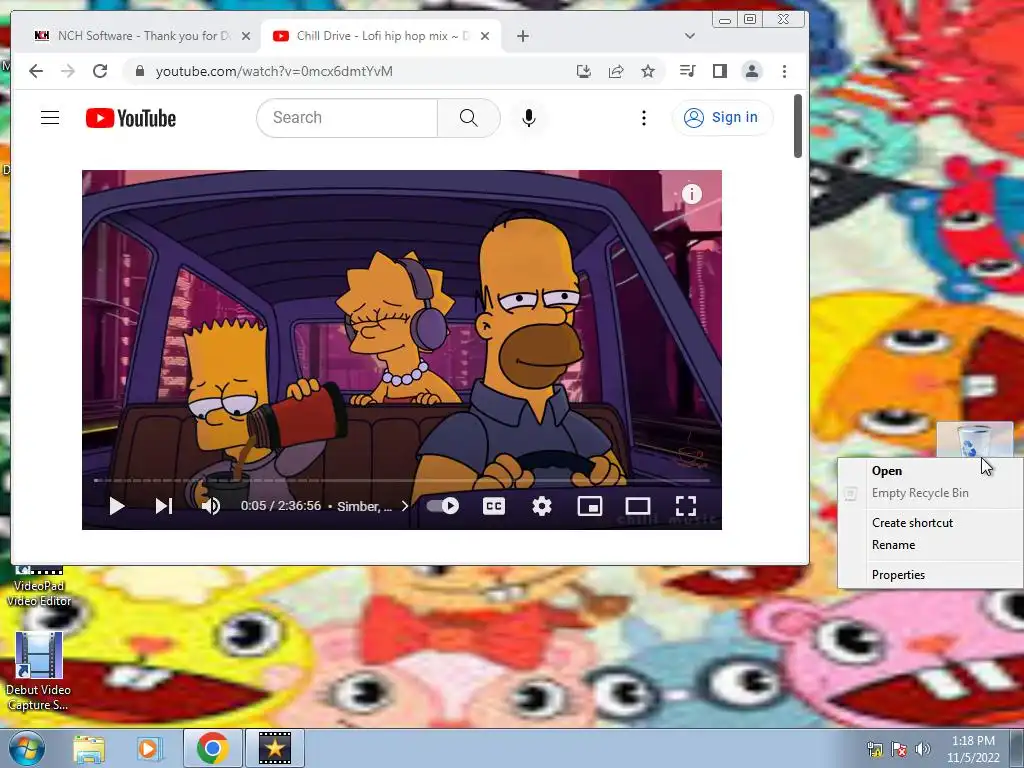Open the media controls icon in Chrome toolbar

coord(688,71)
